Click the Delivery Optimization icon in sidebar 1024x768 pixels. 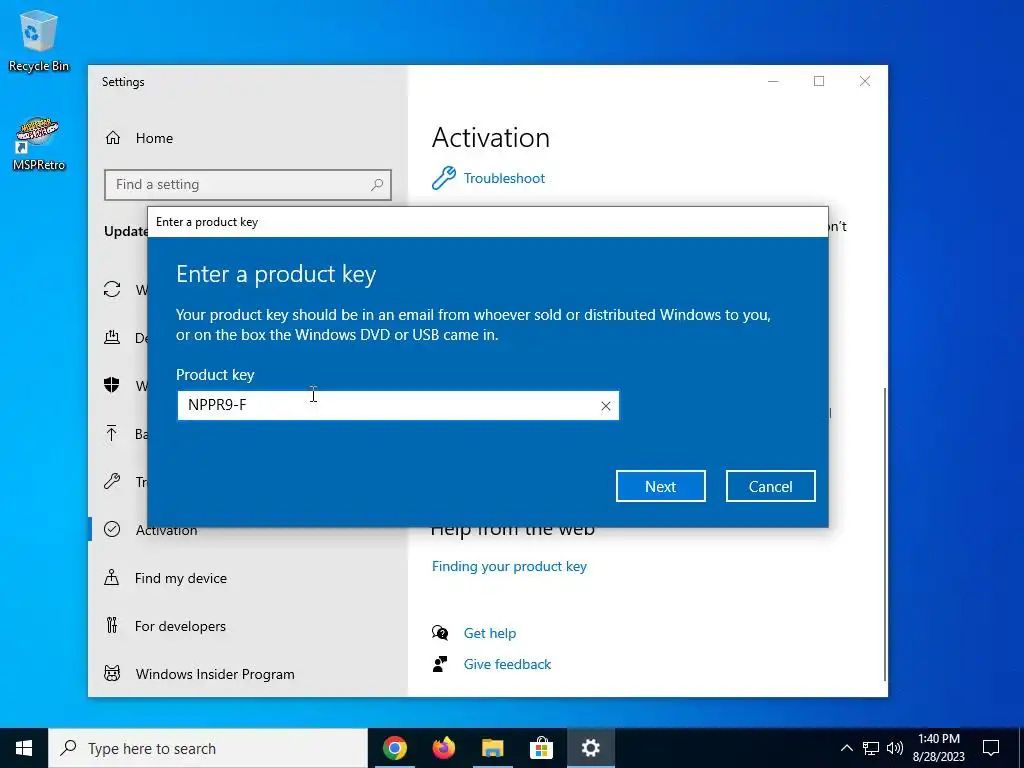[x=112, y=338]
